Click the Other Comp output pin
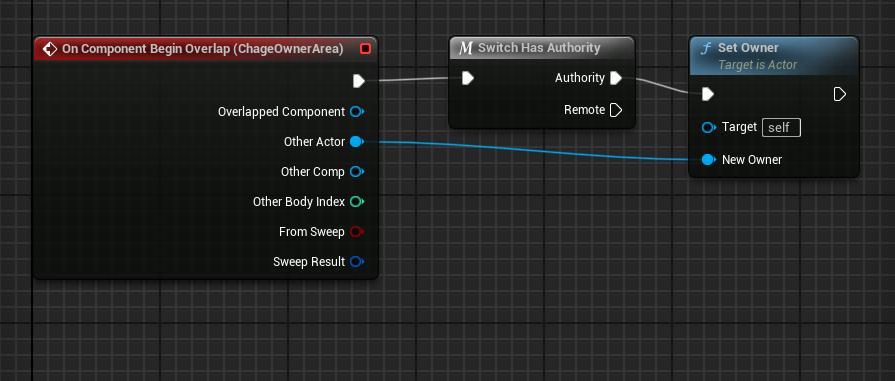 point(357,171)
